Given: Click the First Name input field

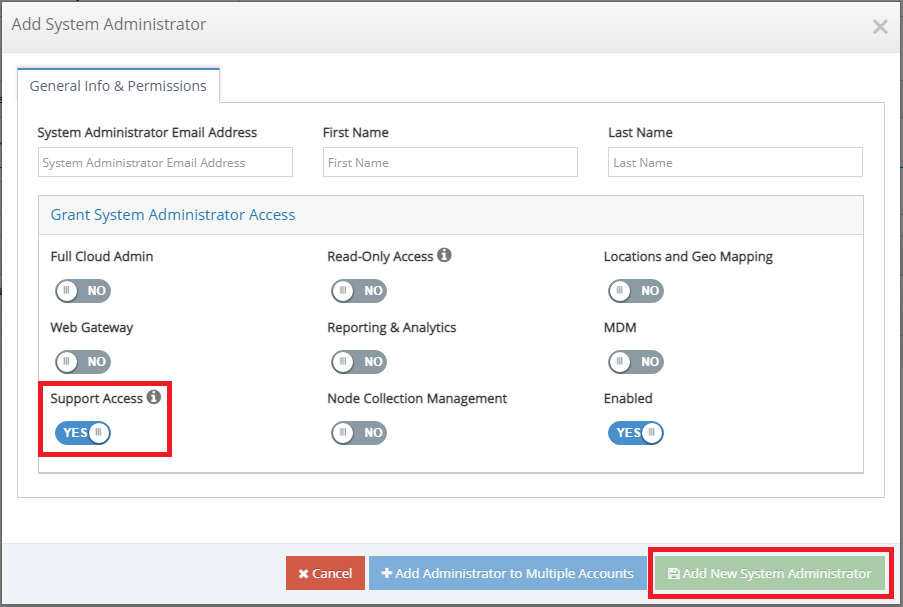Looking at the screenshot, I should (x=450, y=162).
